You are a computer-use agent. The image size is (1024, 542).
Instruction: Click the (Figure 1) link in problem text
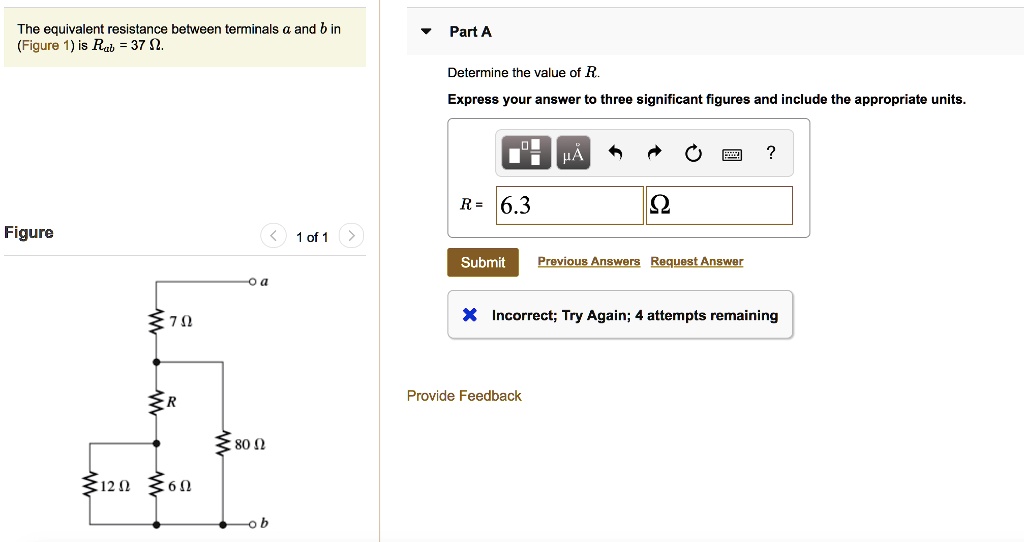pos(39,46)
